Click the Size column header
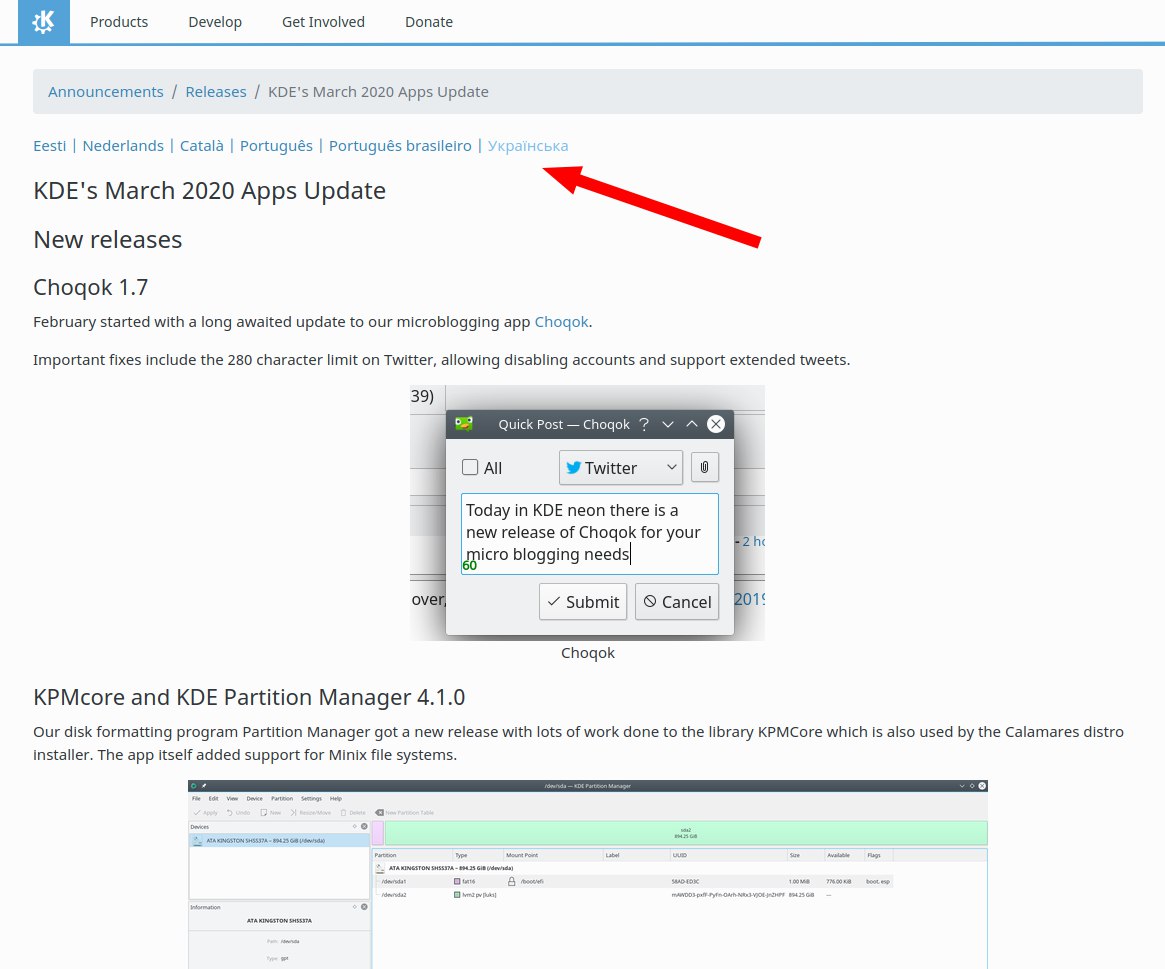Viewport: 1165px width, 969px height. pos(805,855)
